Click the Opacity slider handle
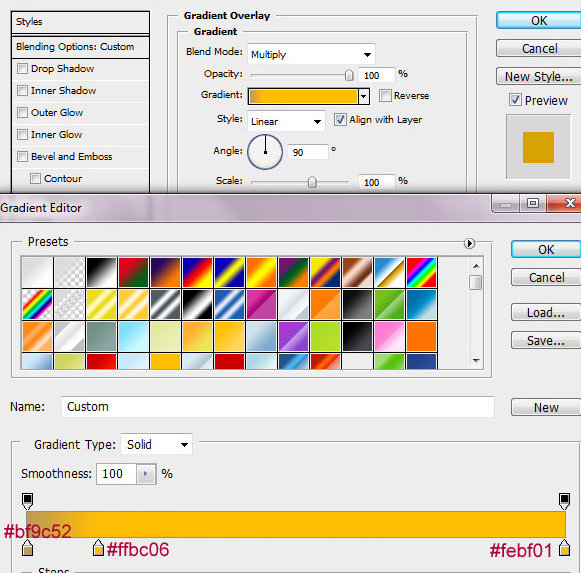 tap(349, 75)
